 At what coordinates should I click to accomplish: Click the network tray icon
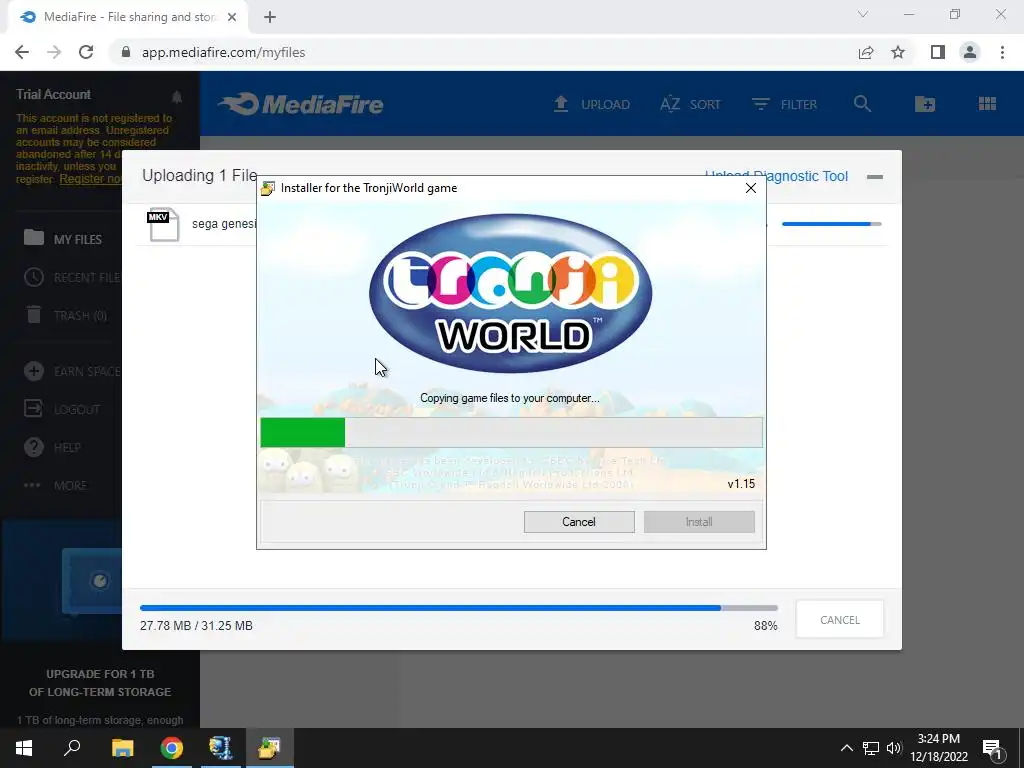coord(871,748)
